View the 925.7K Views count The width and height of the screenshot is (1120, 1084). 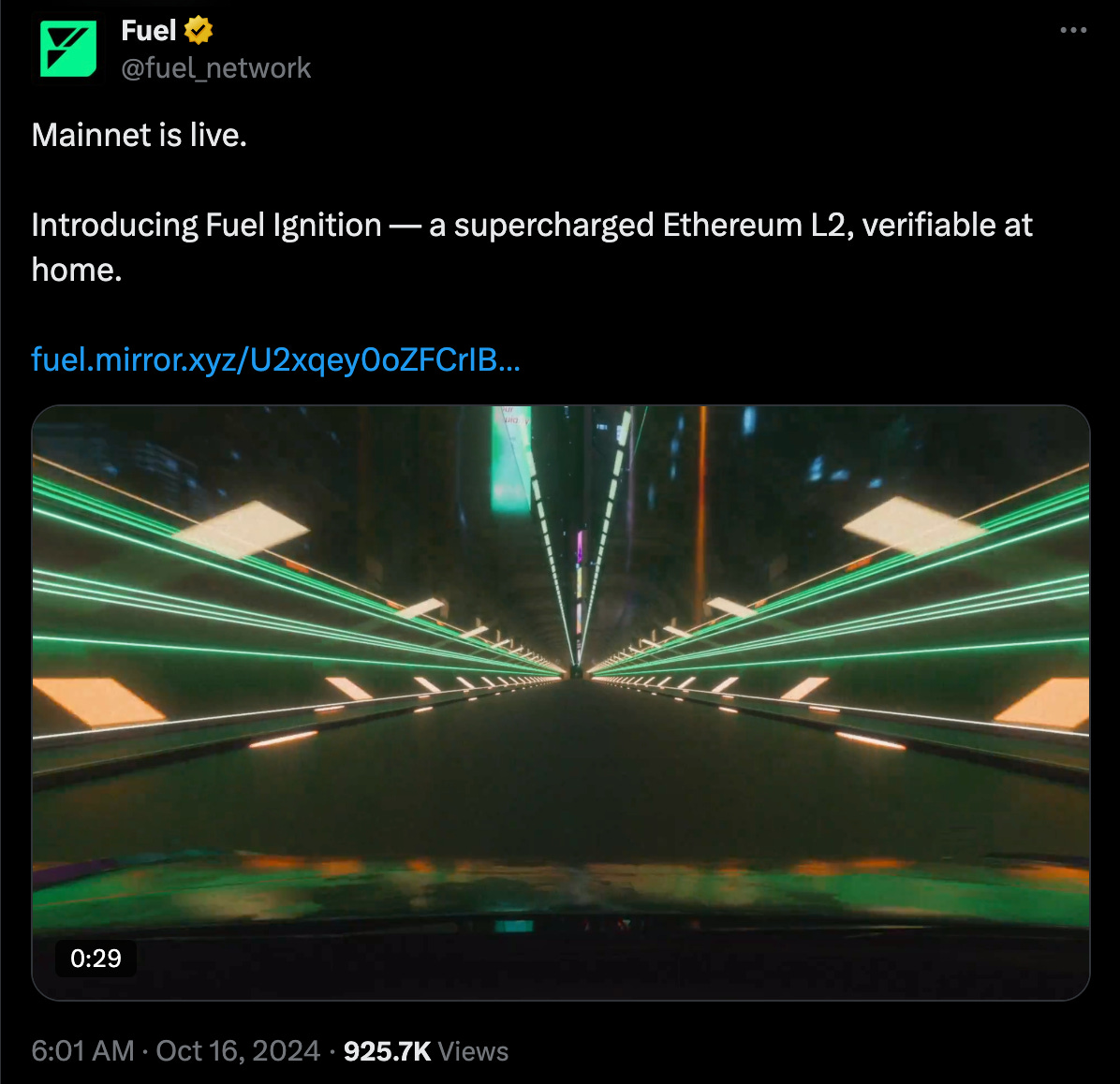point(426,1051)
